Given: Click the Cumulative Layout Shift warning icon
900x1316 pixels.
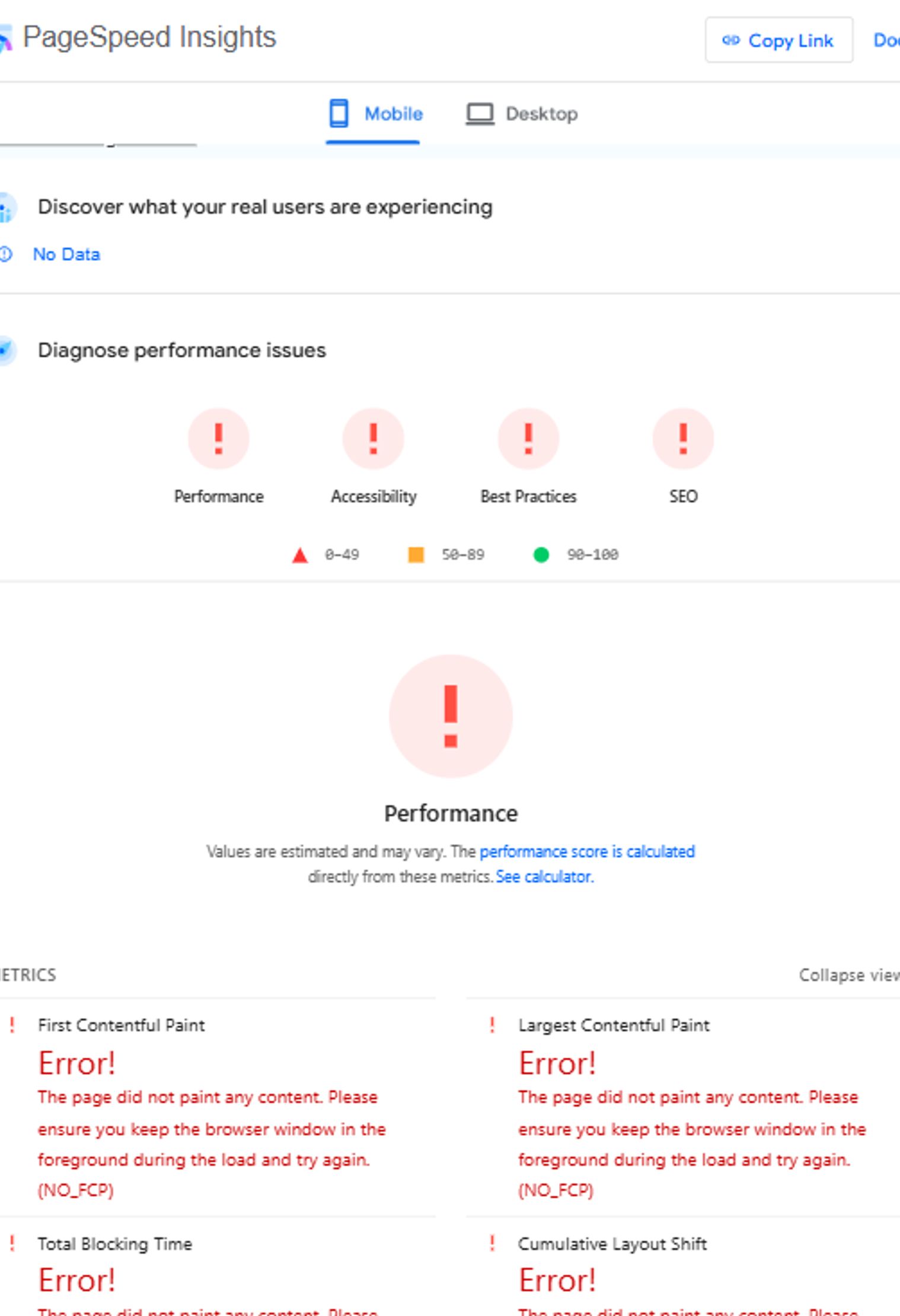Looking at the screenshot, I should tap(493, 1244).
